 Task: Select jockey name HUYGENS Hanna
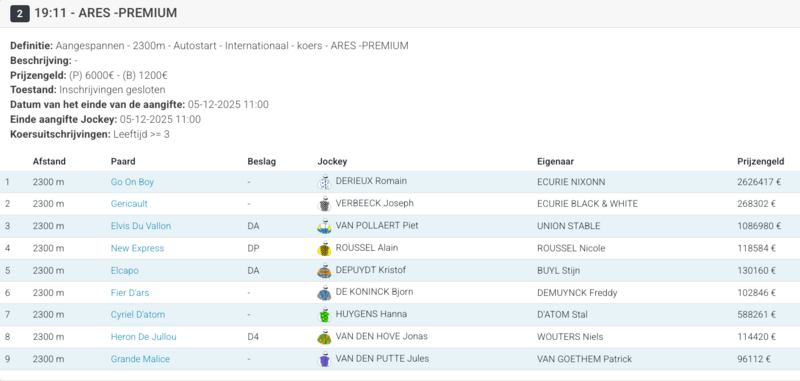point(371,314)
